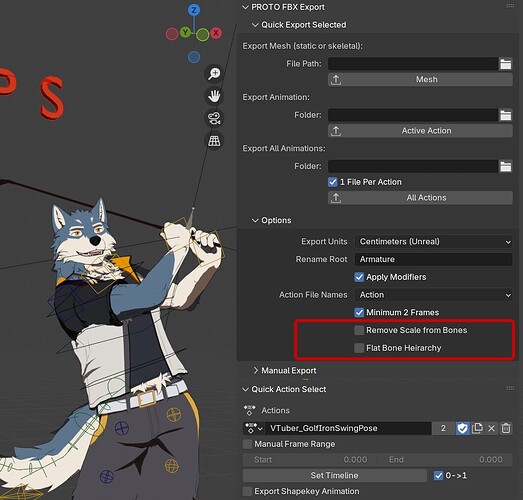523x500 pixels.
Task: Click the All Actions export button
Action: coord(420,198)
